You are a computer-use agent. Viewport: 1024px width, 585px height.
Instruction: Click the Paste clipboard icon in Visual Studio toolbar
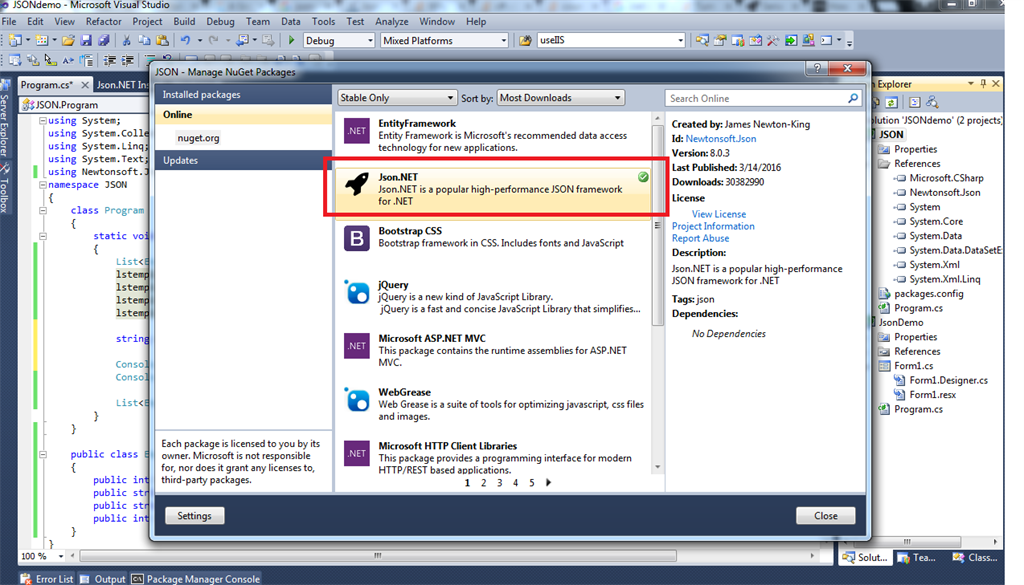click(163, 40)
